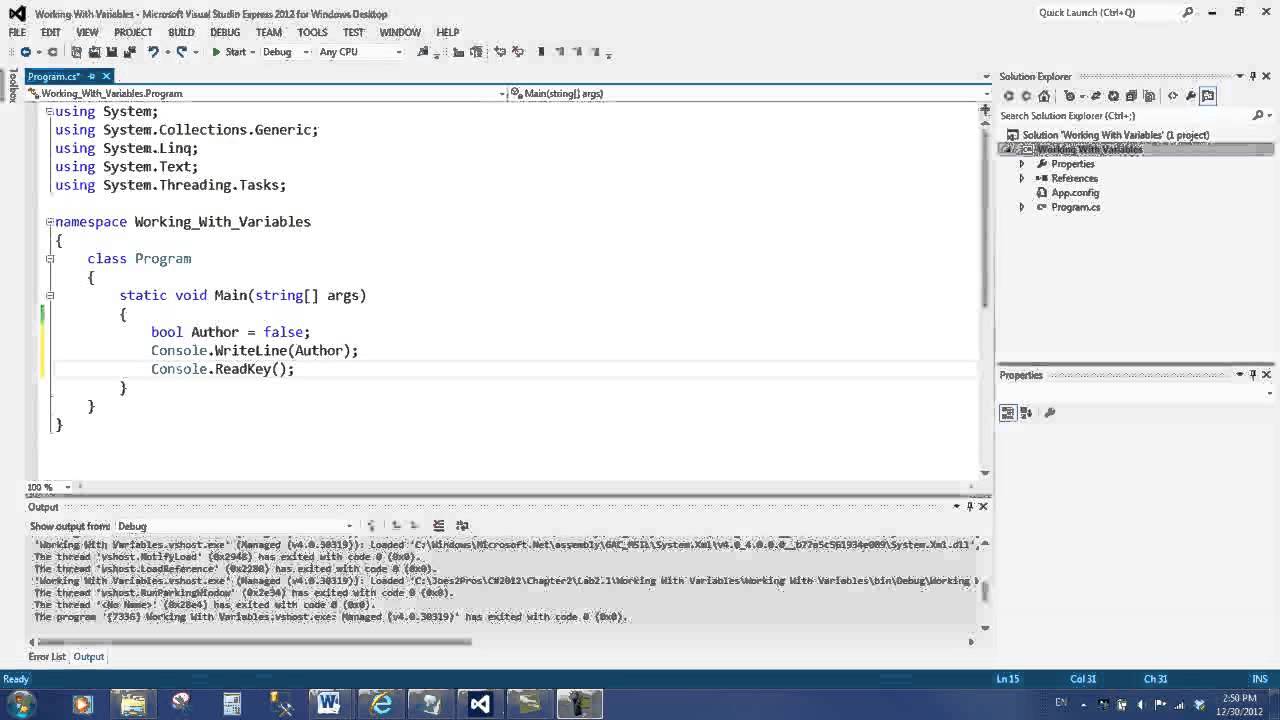
Task: Click the Undo toolbar icon
Action: pos(153,52)
